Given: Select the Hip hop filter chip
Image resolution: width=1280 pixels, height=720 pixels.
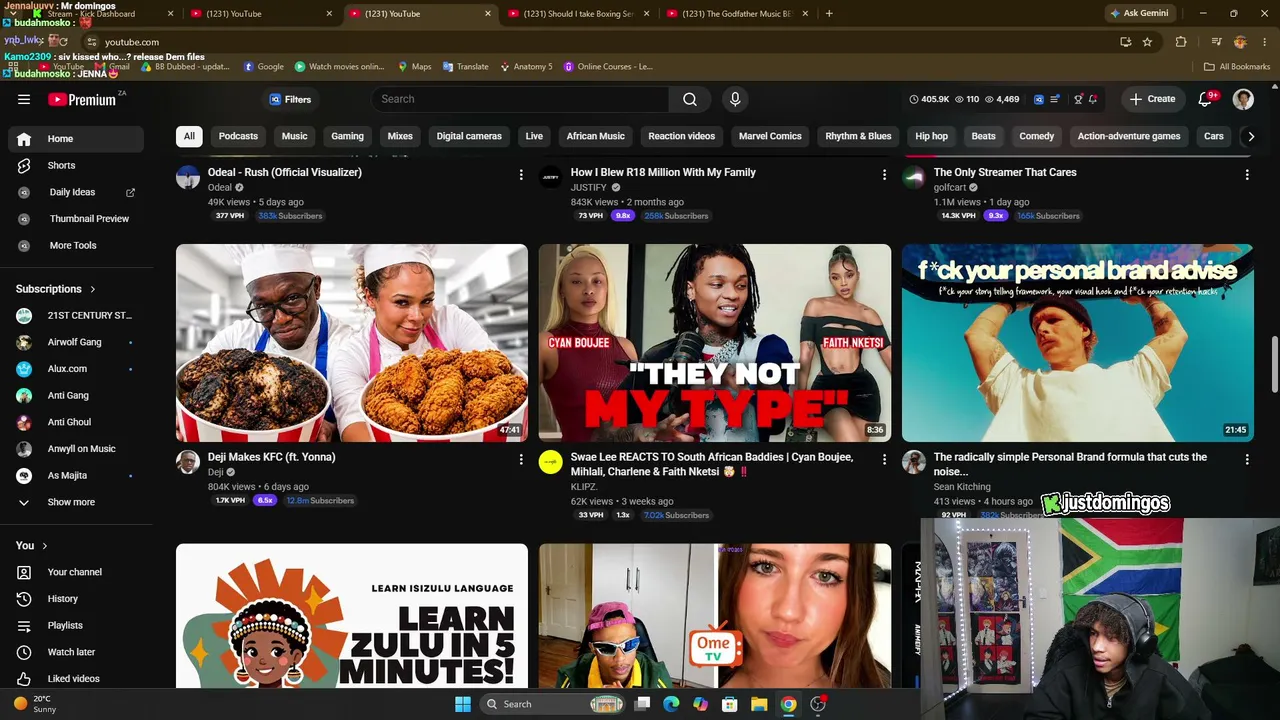Looking at the screenshot, I should (x=931, y=136).
